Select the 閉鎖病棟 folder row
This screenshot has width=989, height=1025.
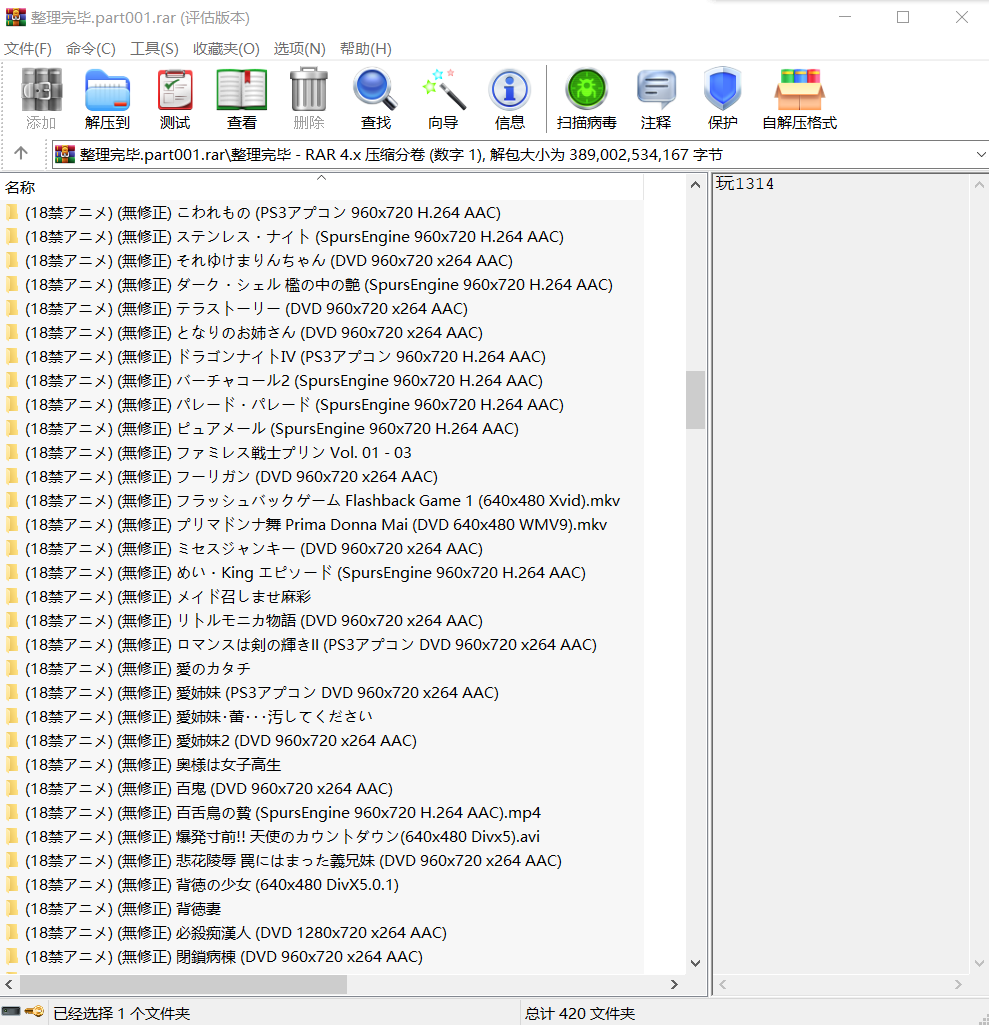pyautogui.click(x=322, y=957)
